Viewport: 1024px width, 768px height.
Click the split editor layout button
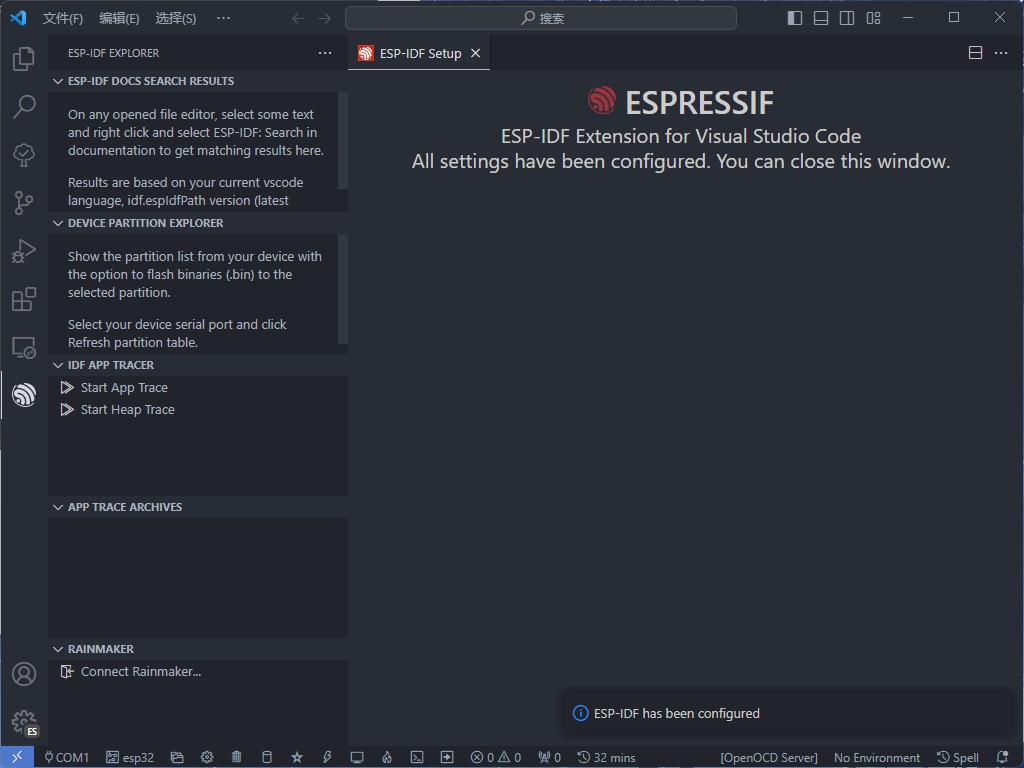975,53
